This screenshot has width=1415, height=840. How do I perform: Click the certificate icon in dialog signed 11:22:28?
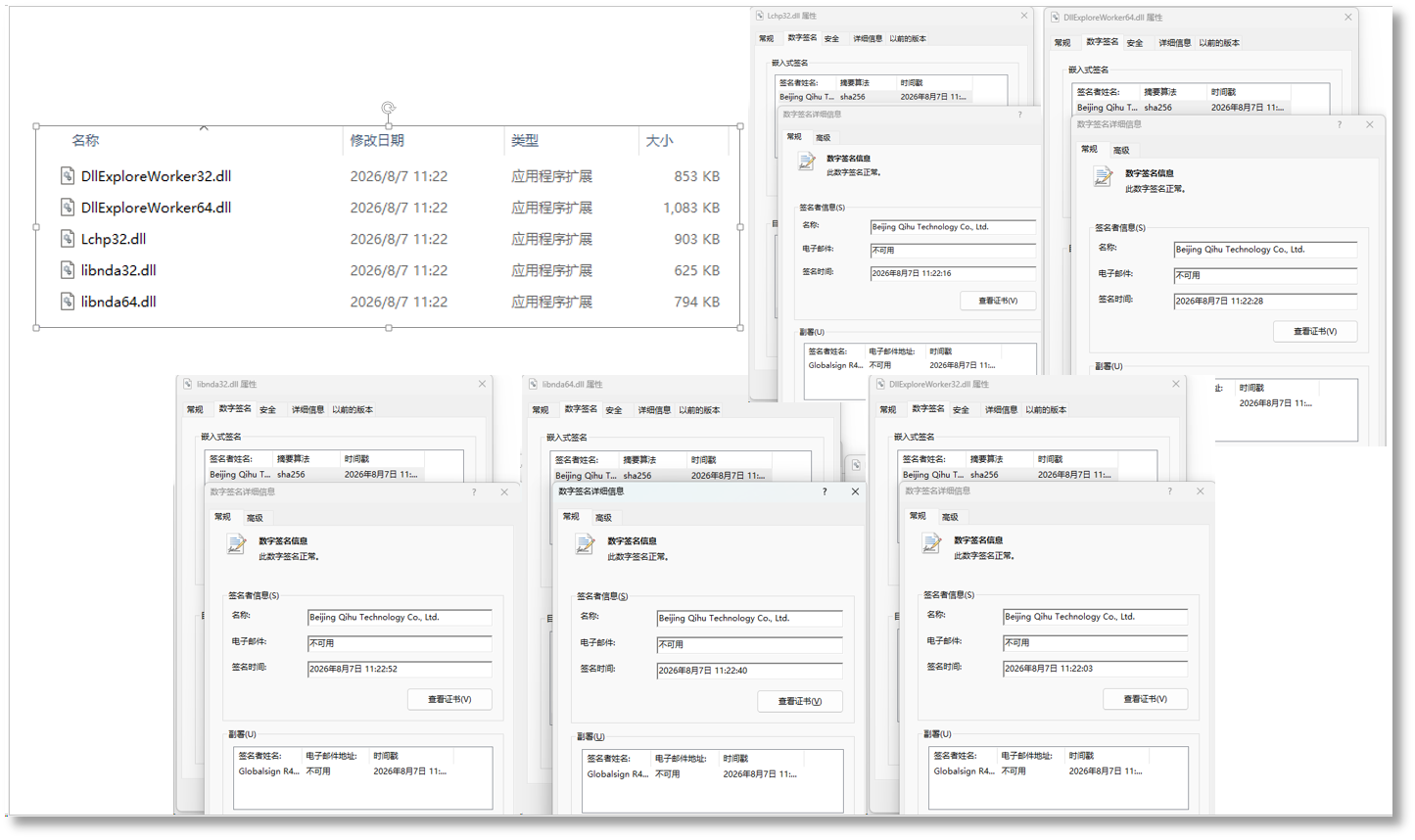pos(1104,177)
